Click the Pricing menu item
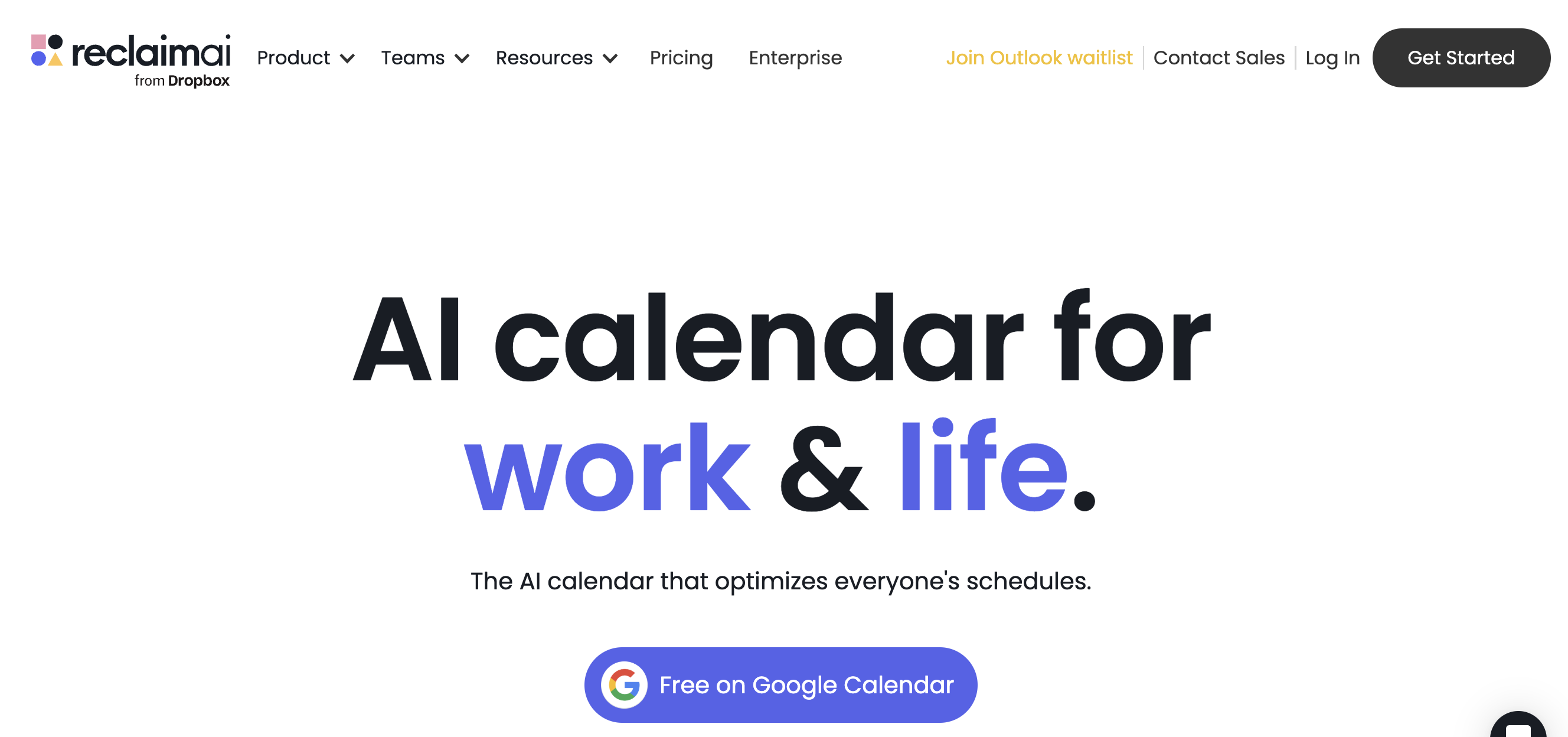Screen dimensions: 1568x737 [681, 57]
